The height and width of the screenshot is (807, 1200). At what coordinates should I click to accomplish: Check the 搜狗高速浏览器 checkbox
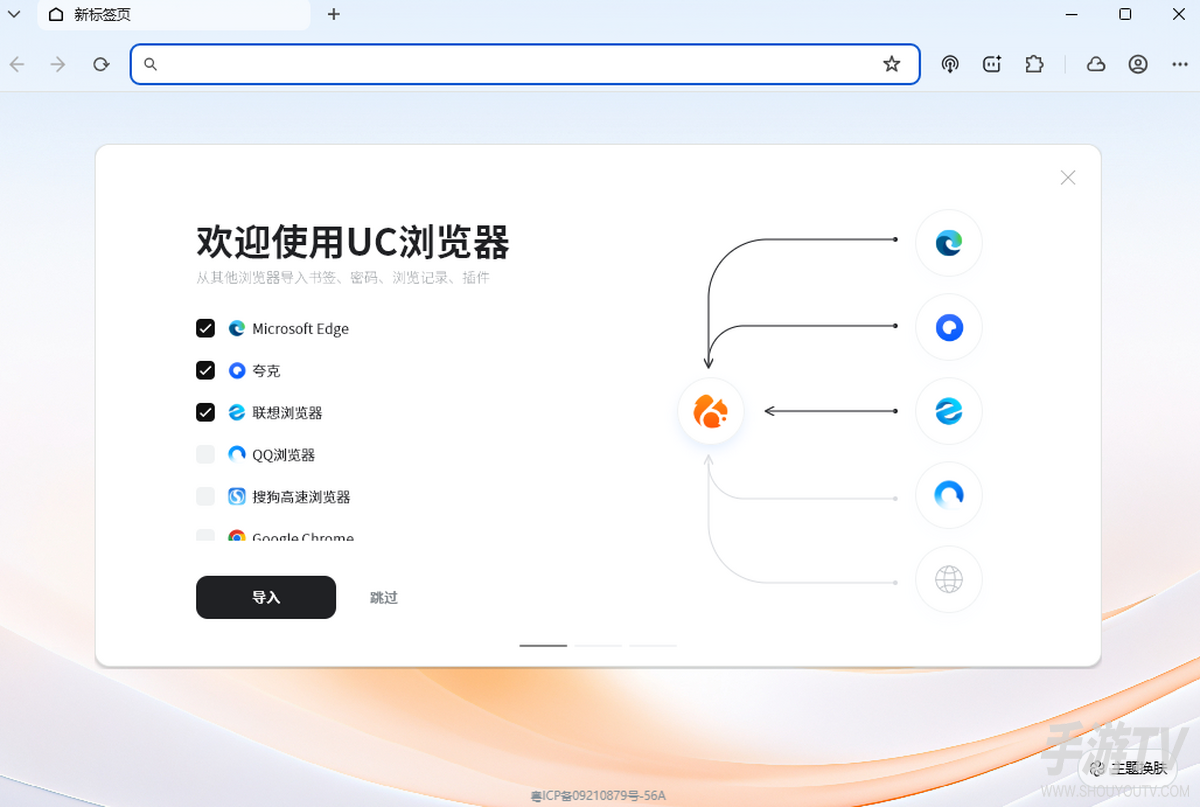(x=205, y=496)
